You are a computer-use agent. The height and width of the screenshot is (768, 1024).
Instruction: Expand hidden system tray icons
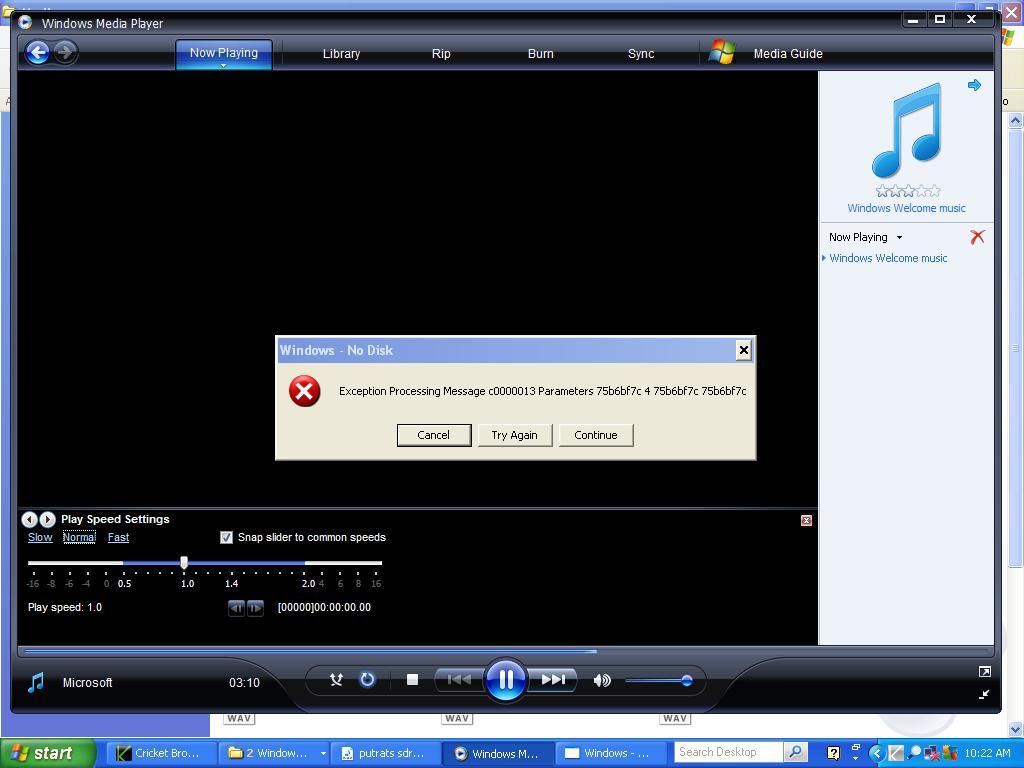(x=876, y=753)
